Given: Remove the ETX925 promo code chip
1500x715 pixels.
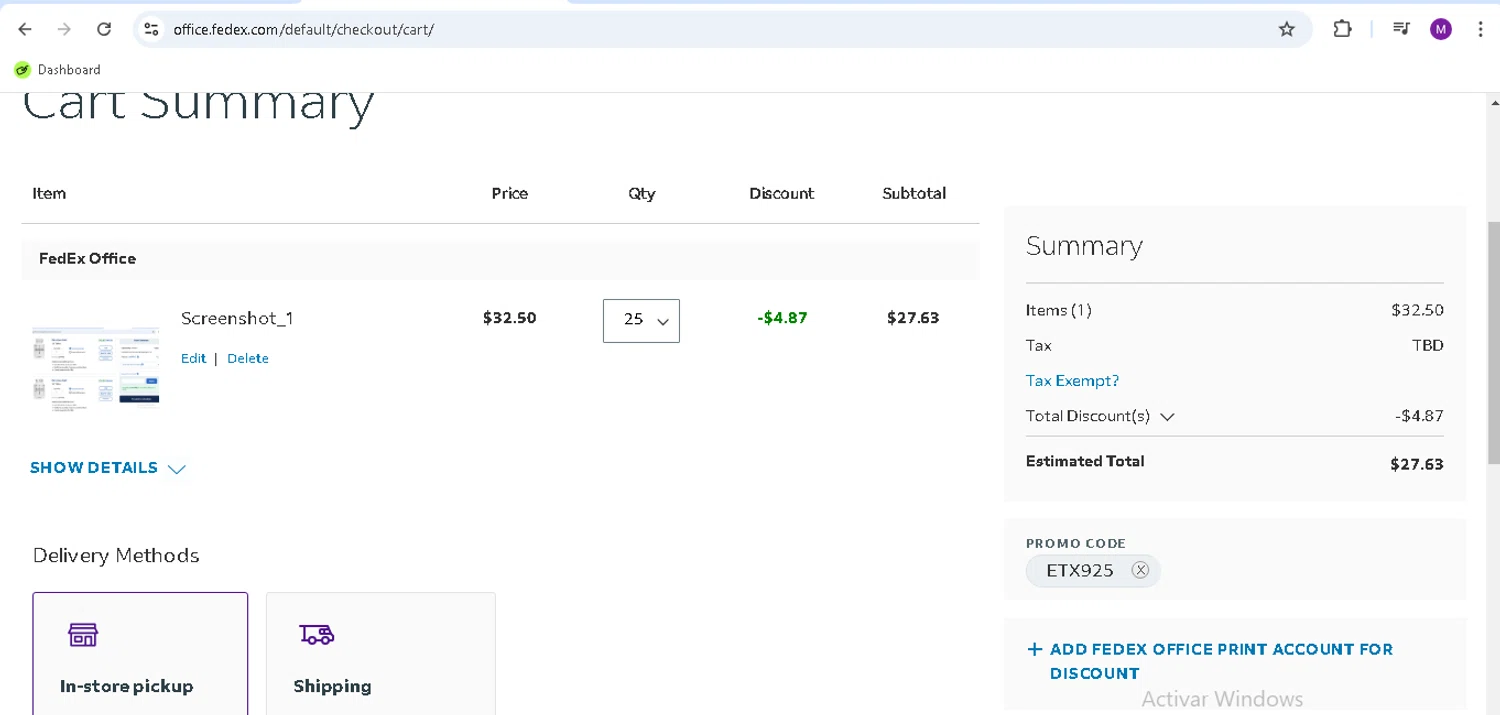Looking at the screenshot, I should [x=1140, y=570].
